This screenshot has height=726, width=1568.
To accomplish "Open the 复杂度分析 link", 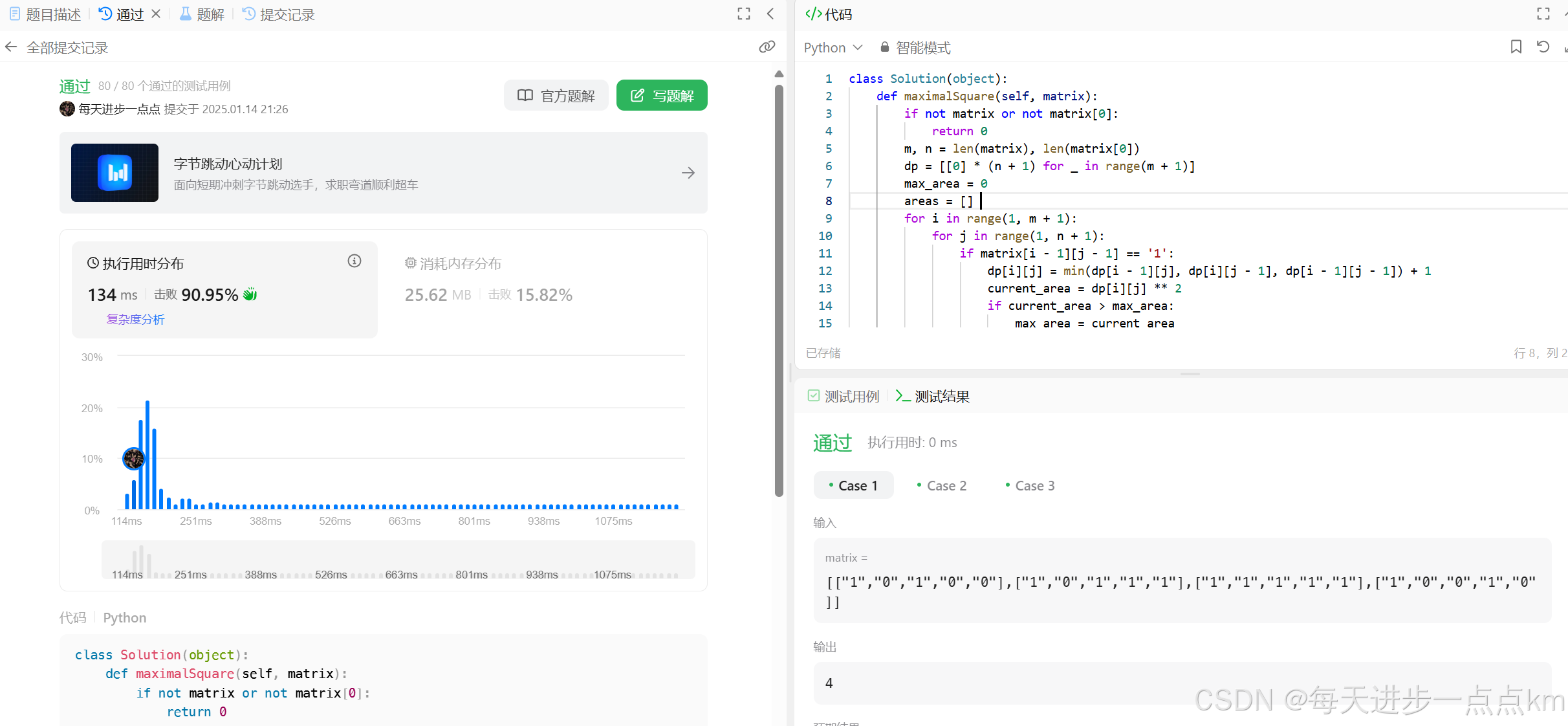I will 135,319.
